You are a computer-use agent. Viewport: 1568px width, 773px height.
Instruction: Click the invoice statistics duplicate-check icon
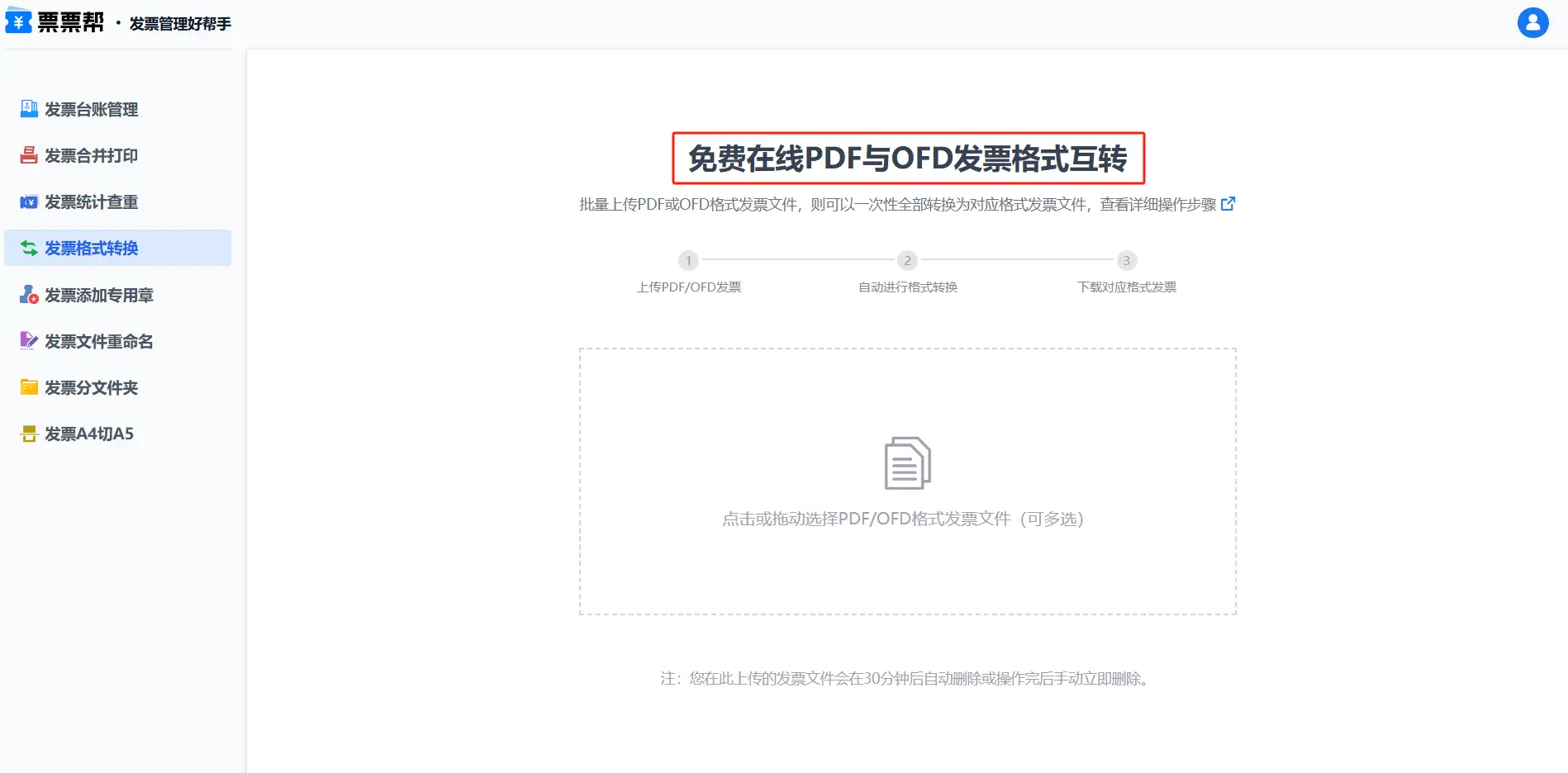click(x=29, y=202)
